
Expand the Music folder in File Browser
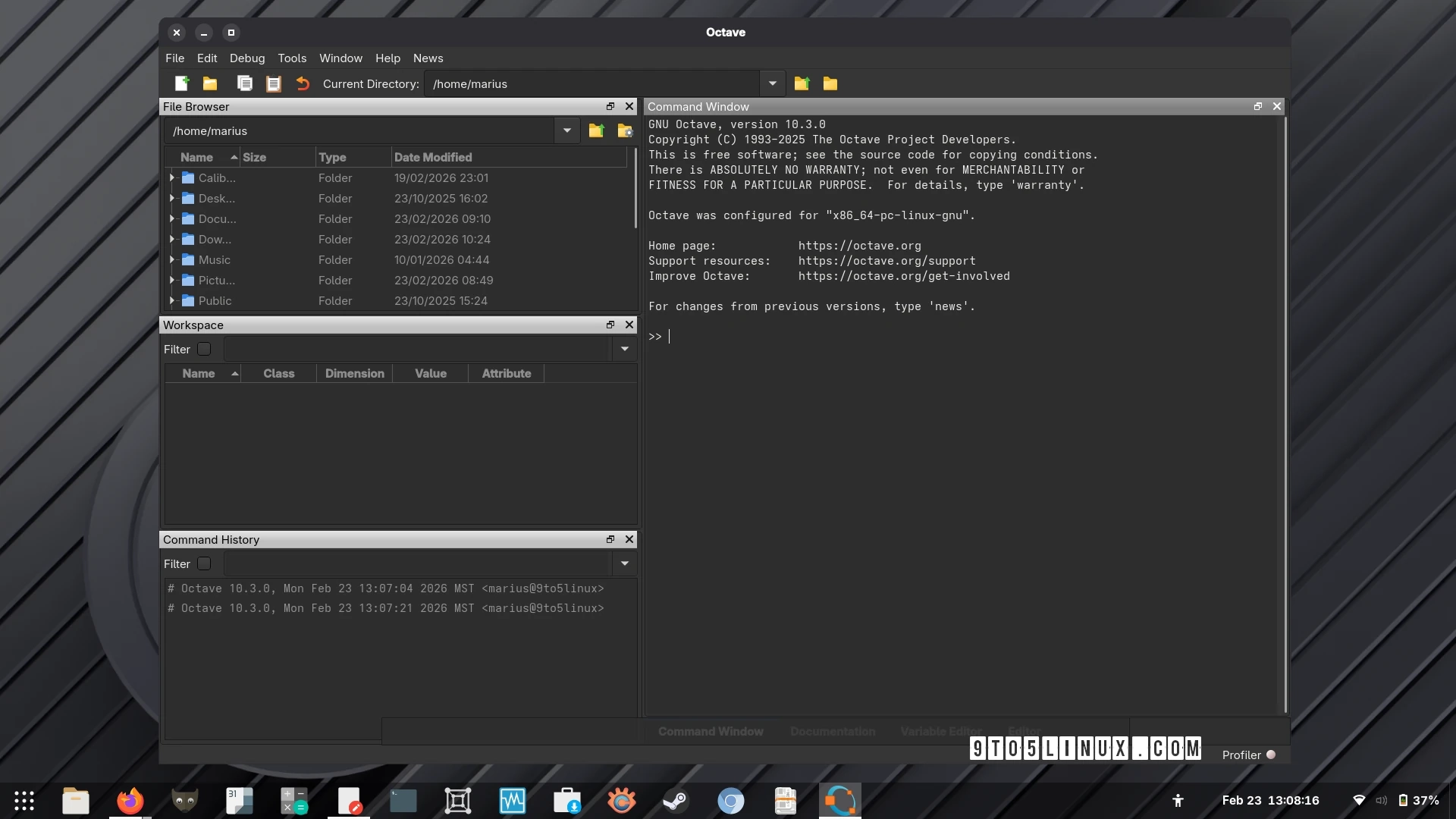point(172,259)
